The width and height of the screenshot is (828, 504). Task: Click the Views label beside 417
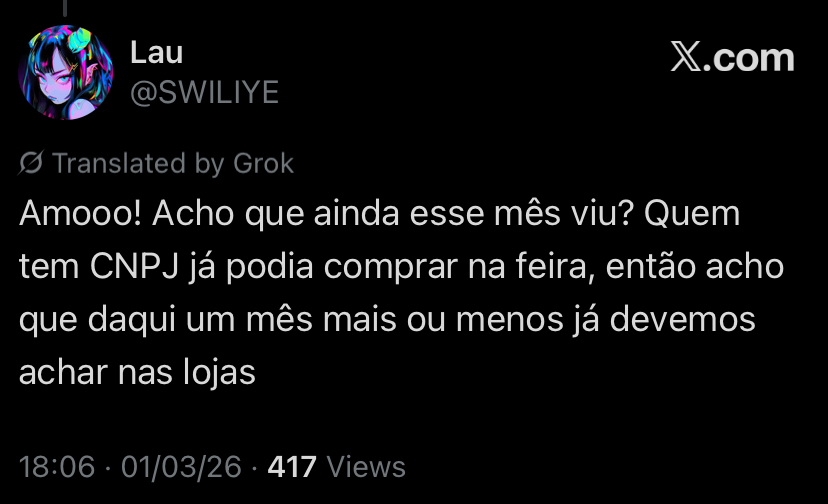click(x=366, y=467)
